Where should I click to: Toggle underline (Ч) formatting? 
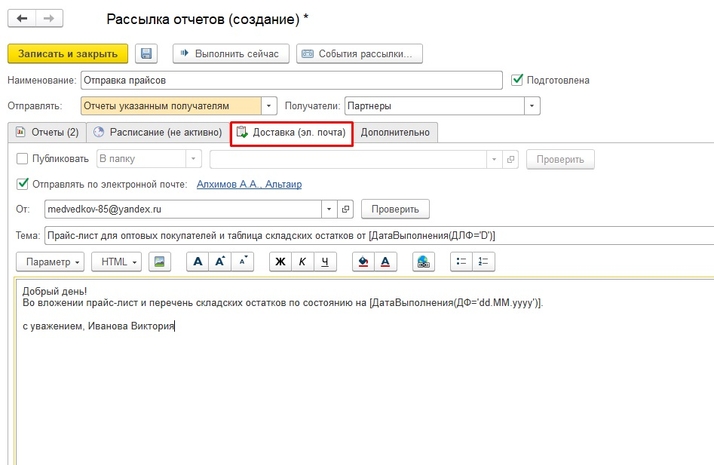pyautogui.click(x=325, y=262)
